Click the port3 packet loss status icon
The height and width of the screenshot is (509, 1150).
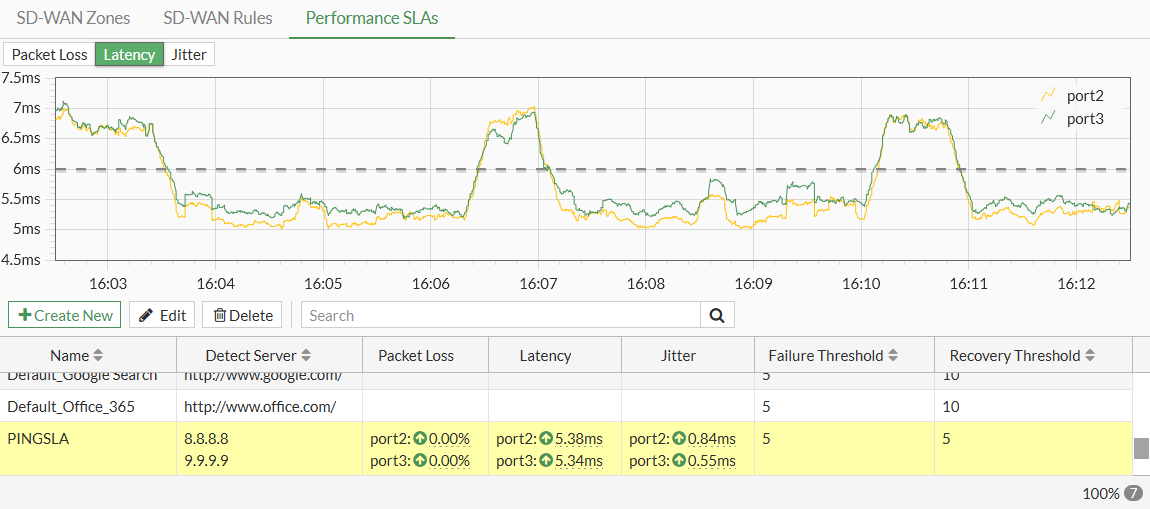[420, 461]
